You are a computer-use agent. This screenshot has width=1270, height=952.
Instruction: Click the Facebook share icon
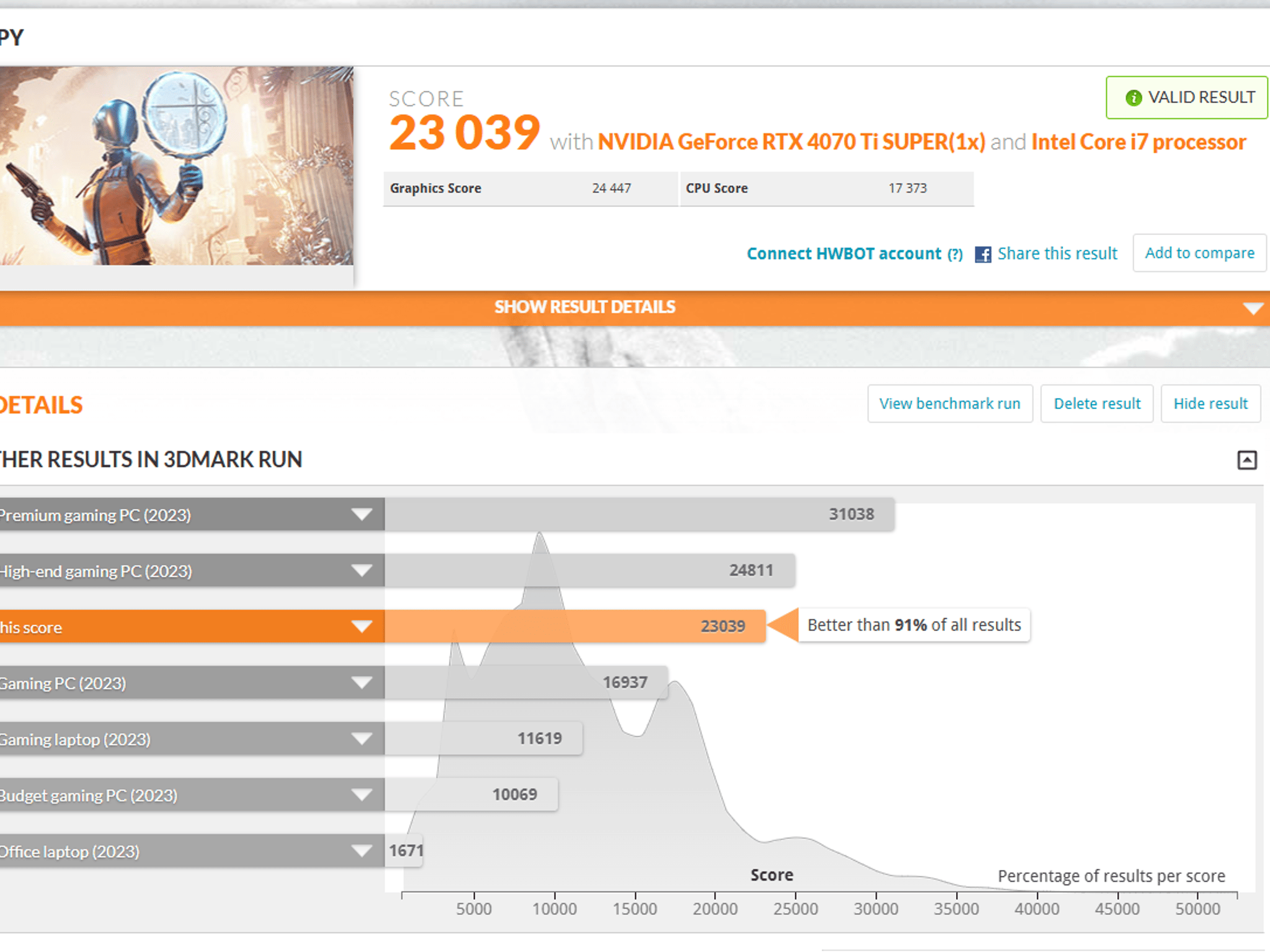983,254
